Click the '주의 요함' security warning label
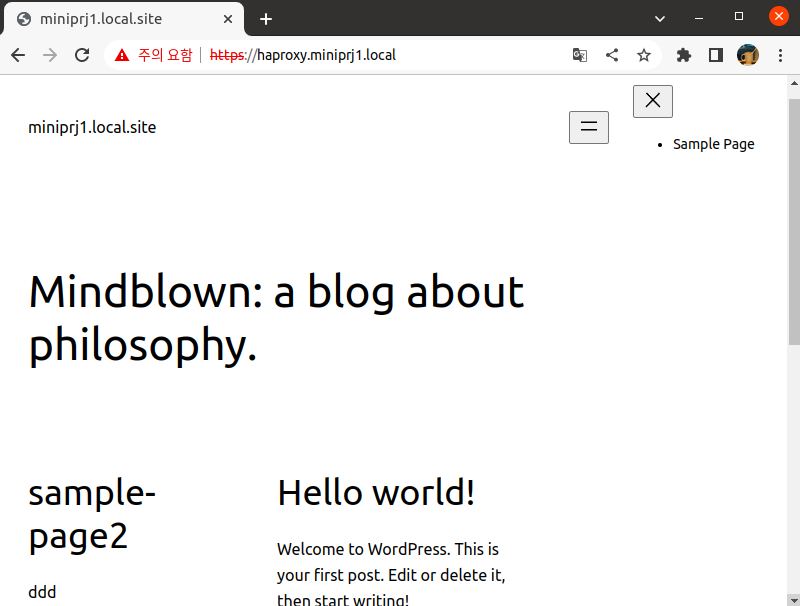The width and height of the screenshot is (800, 606). [x=165, y=55]
